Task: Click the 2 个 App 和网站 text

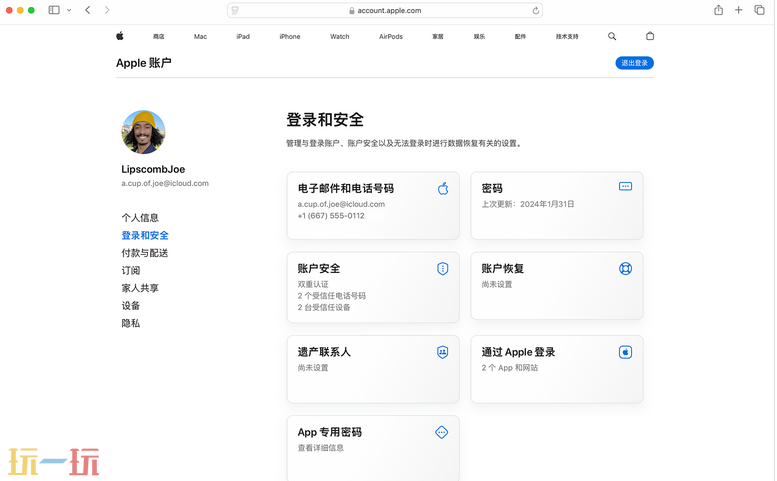Action: [x=509, y=368]
